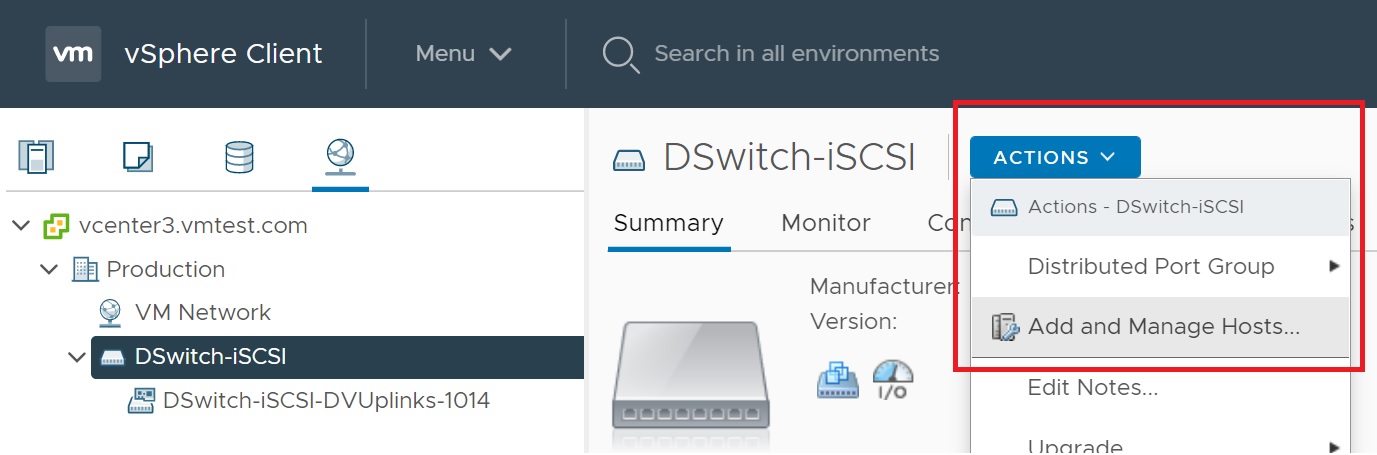The image size is (1377, 455).
Task: Collapse the vcenter3.vmtest.com tree node
Action: coord(22,226)
